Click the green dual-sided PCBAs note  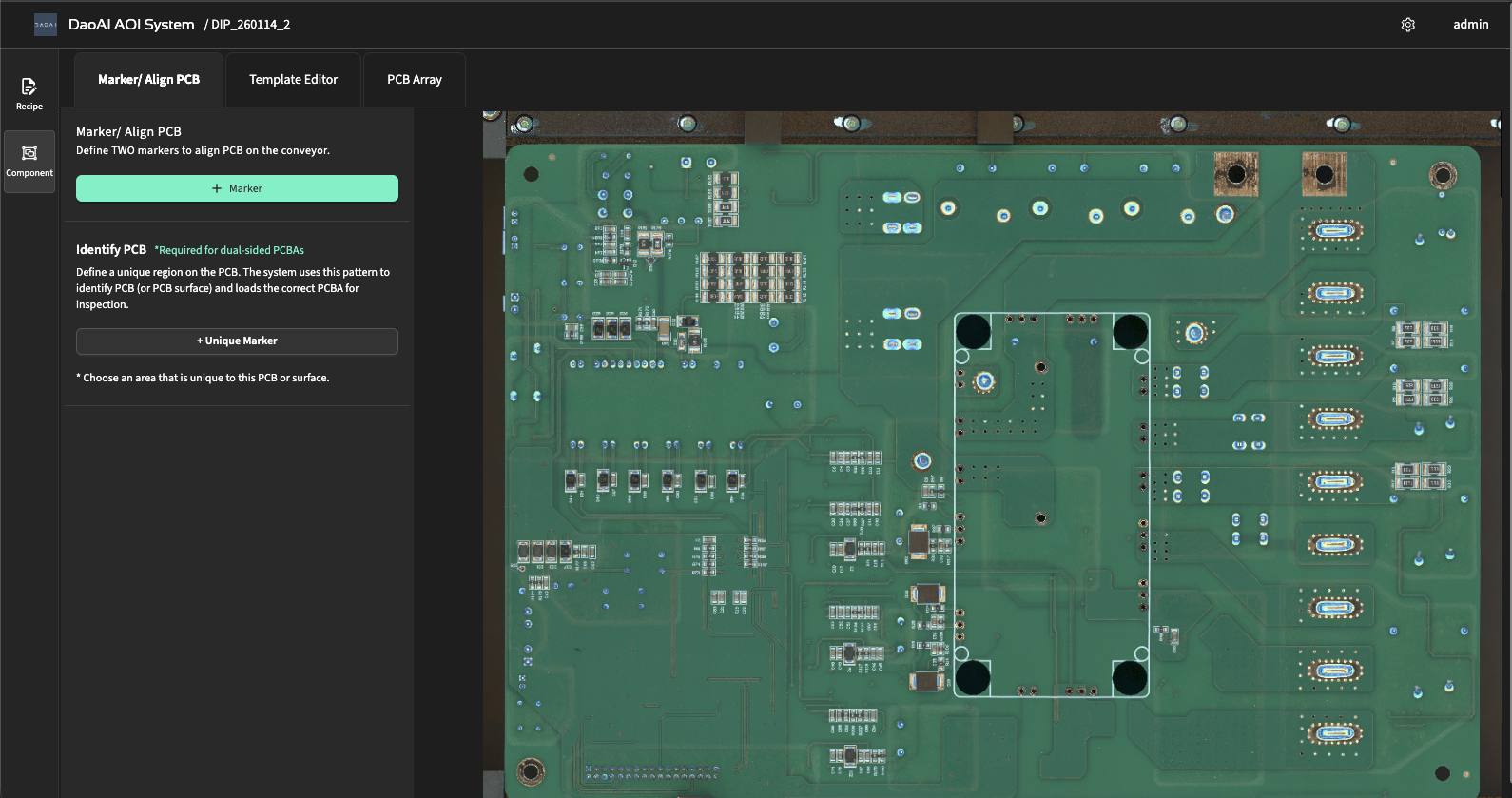[x=229, y=250]
